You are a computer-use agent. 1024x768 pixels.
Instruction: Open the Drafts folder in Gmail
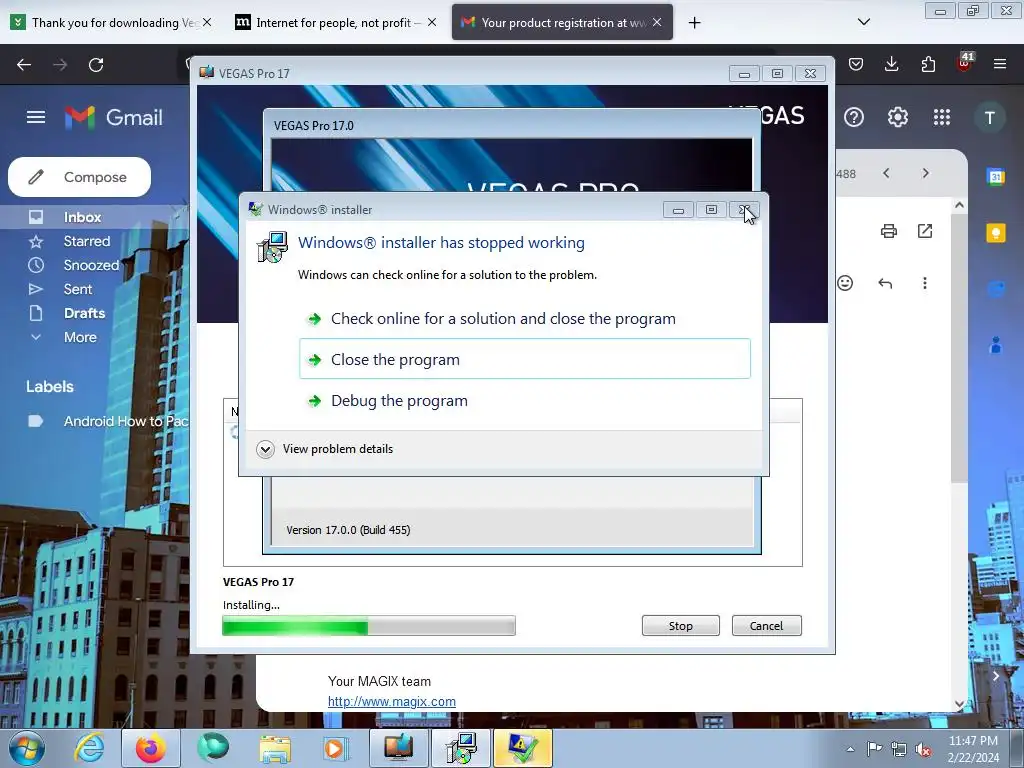pos(84,313)
